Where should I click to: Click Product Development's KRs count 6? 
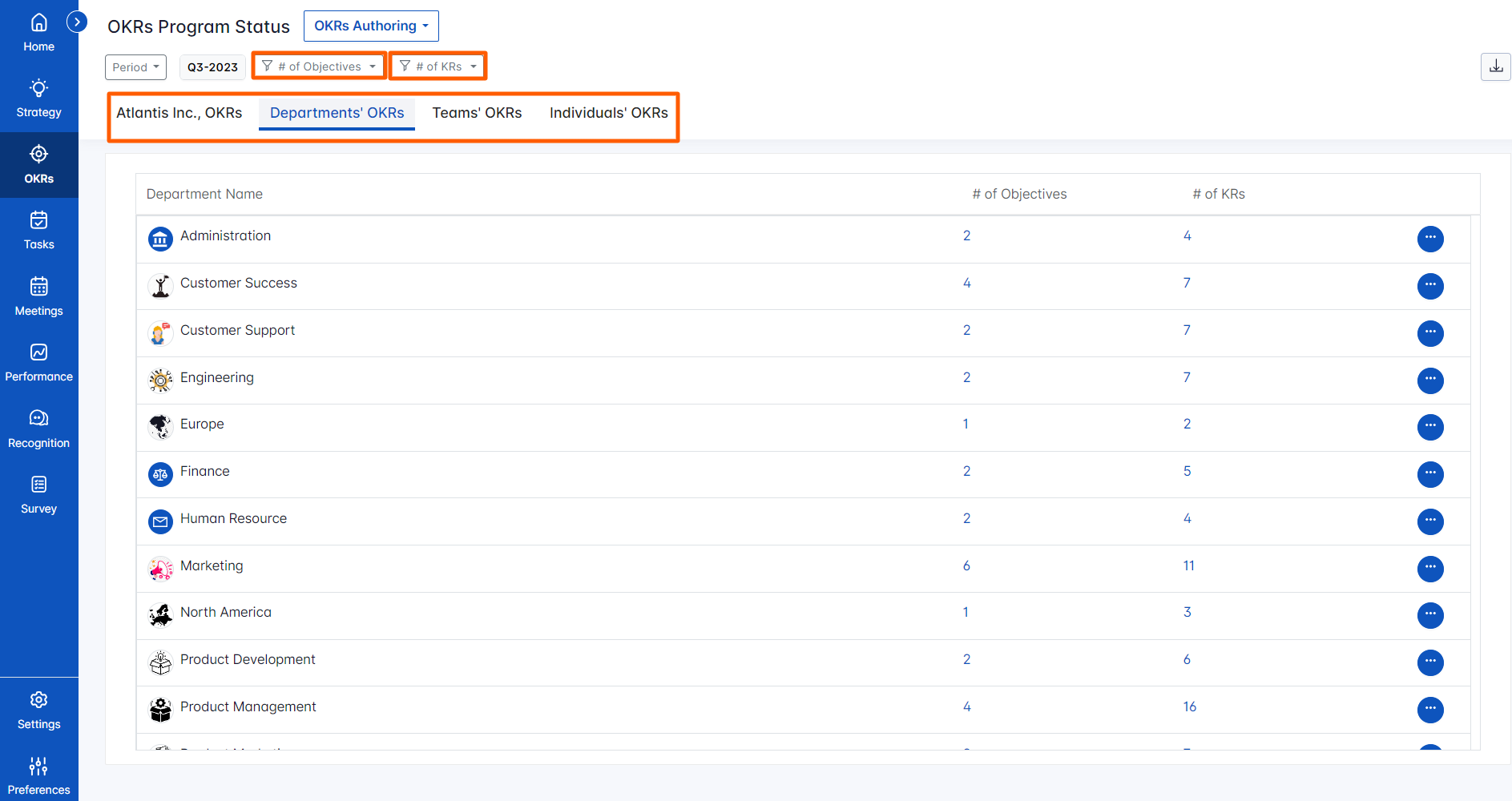point(1187,659)
